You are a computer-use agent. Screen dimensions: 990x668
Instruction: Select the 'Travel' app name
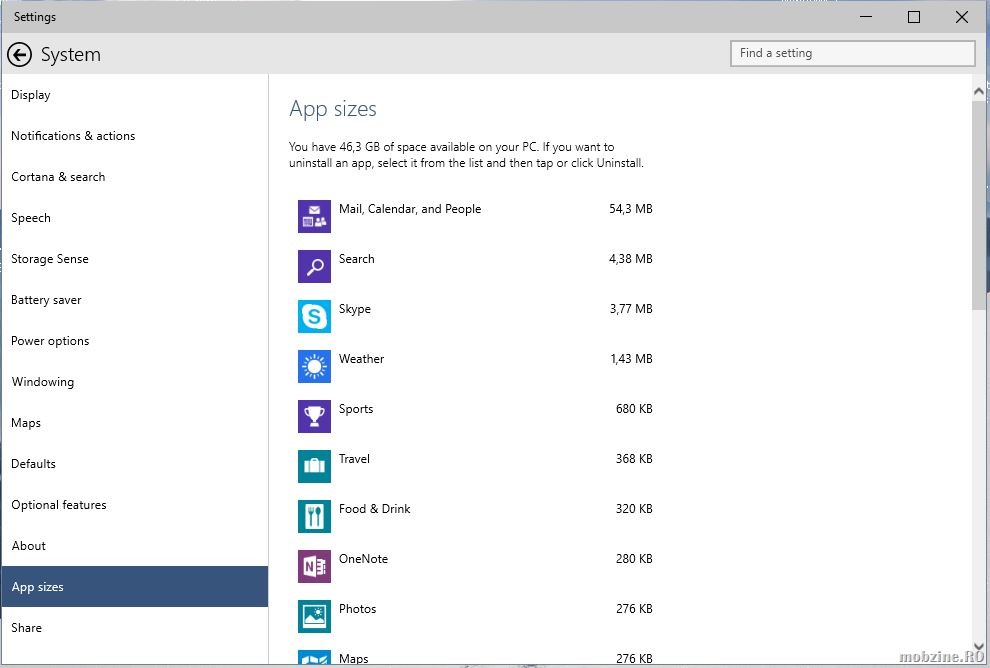[354, 459]
